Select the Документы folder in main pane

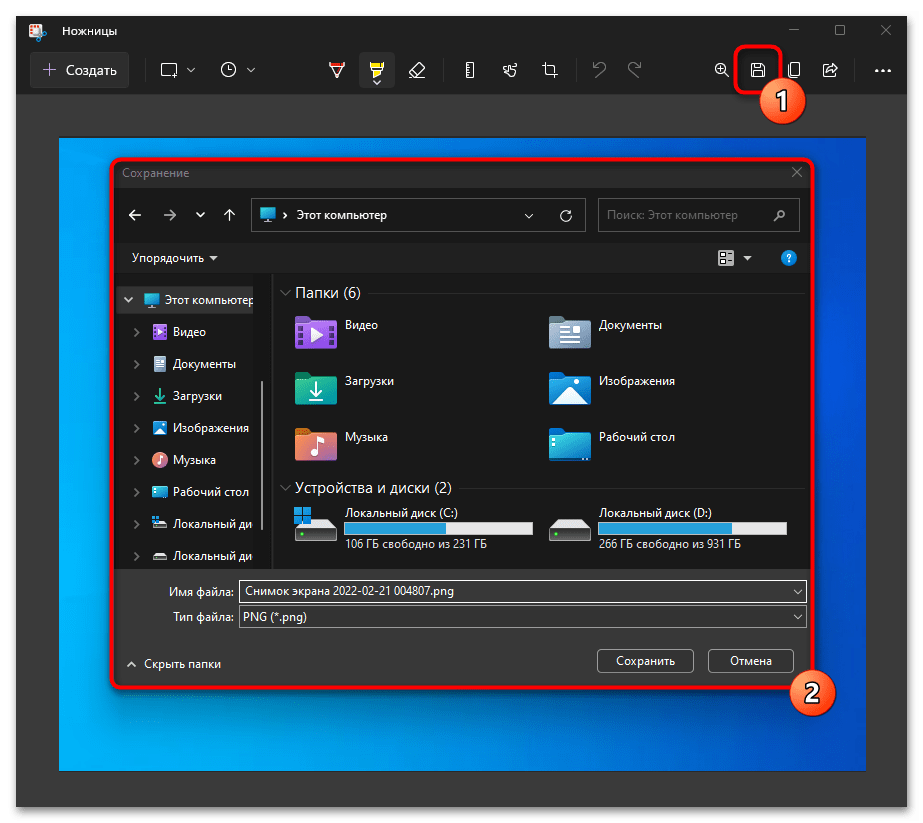coord(605,332)
